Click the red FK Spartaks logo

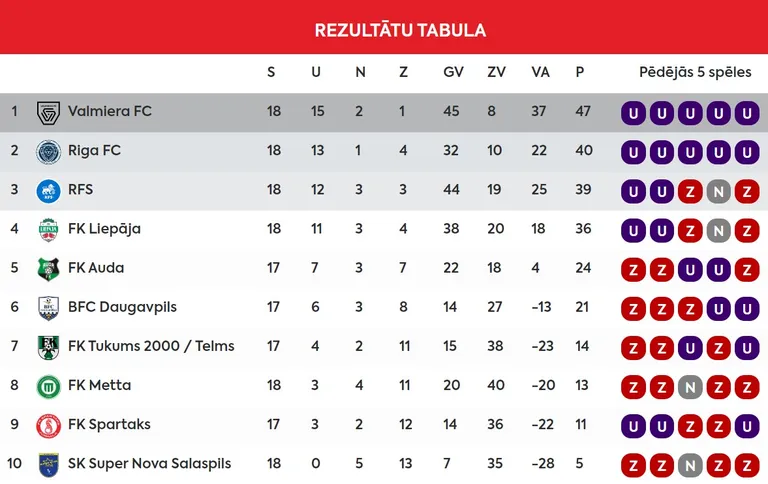pos(48,426)
